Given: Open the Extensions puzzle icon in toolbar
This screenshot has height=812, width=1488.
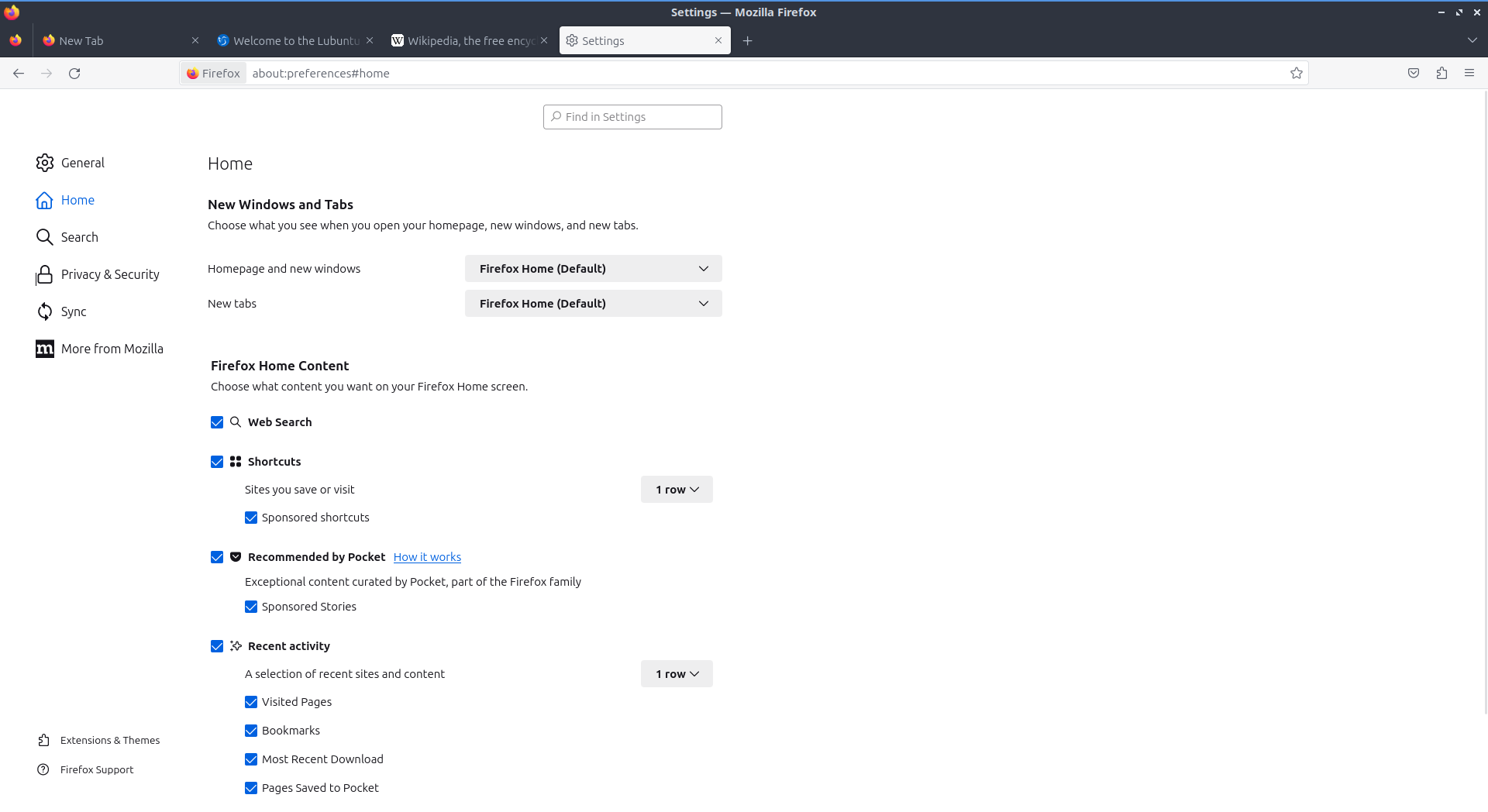Looking at the screenshot, I should click(1441, 73).
